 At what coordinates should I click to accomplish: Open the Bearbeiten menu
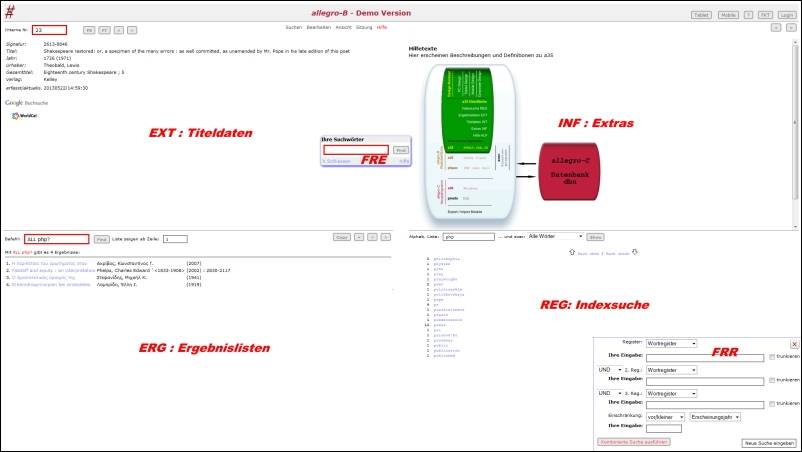click(x=319, y=27)
